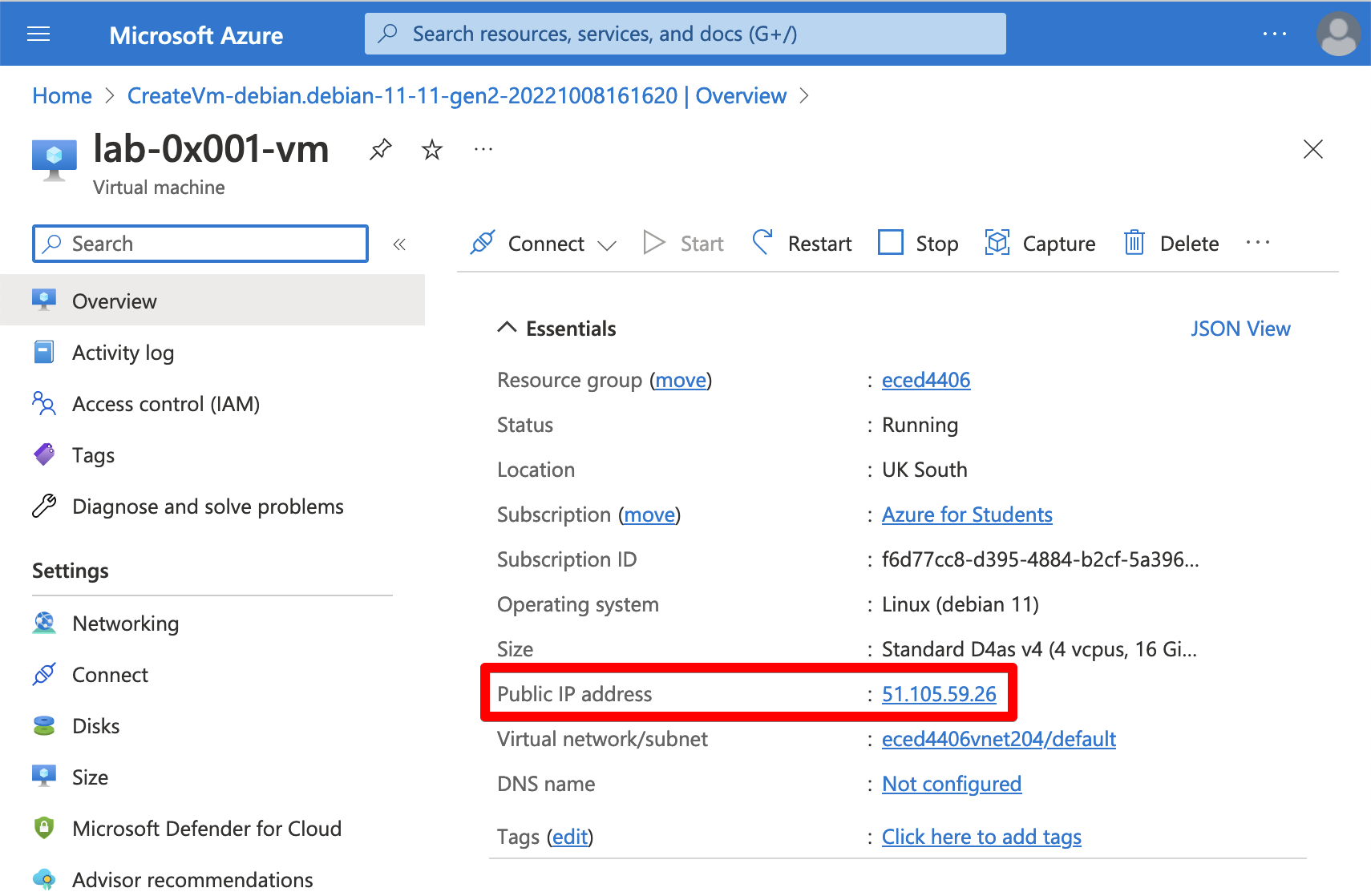Mark the VM as favorite with star
The height and width of the screenshot is (896, 1371).
point(432,149)
